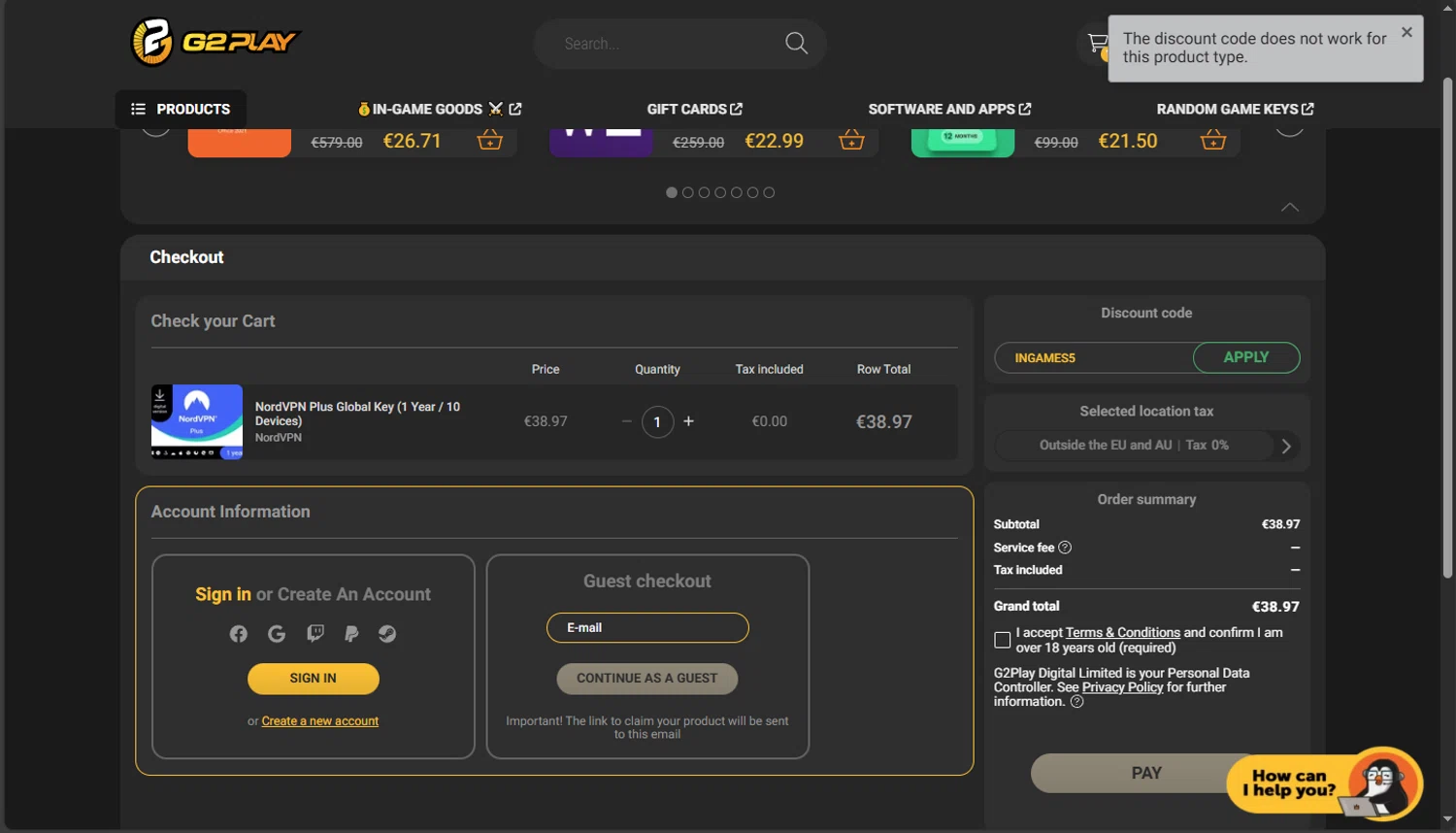Viewport: 1456px width, 833px height.
Task: Click the Grand total €38.97 value
Action: coord(1275,607)
